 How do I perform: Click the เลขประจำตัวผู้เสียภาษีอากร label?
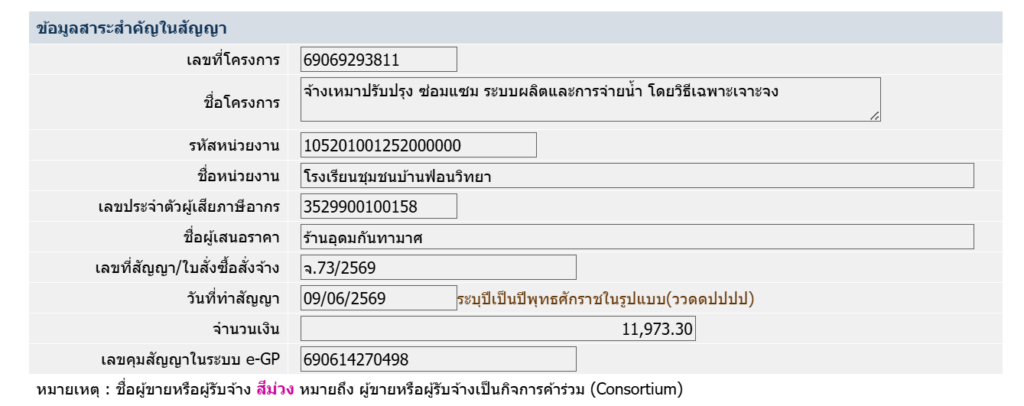[187, 207]
